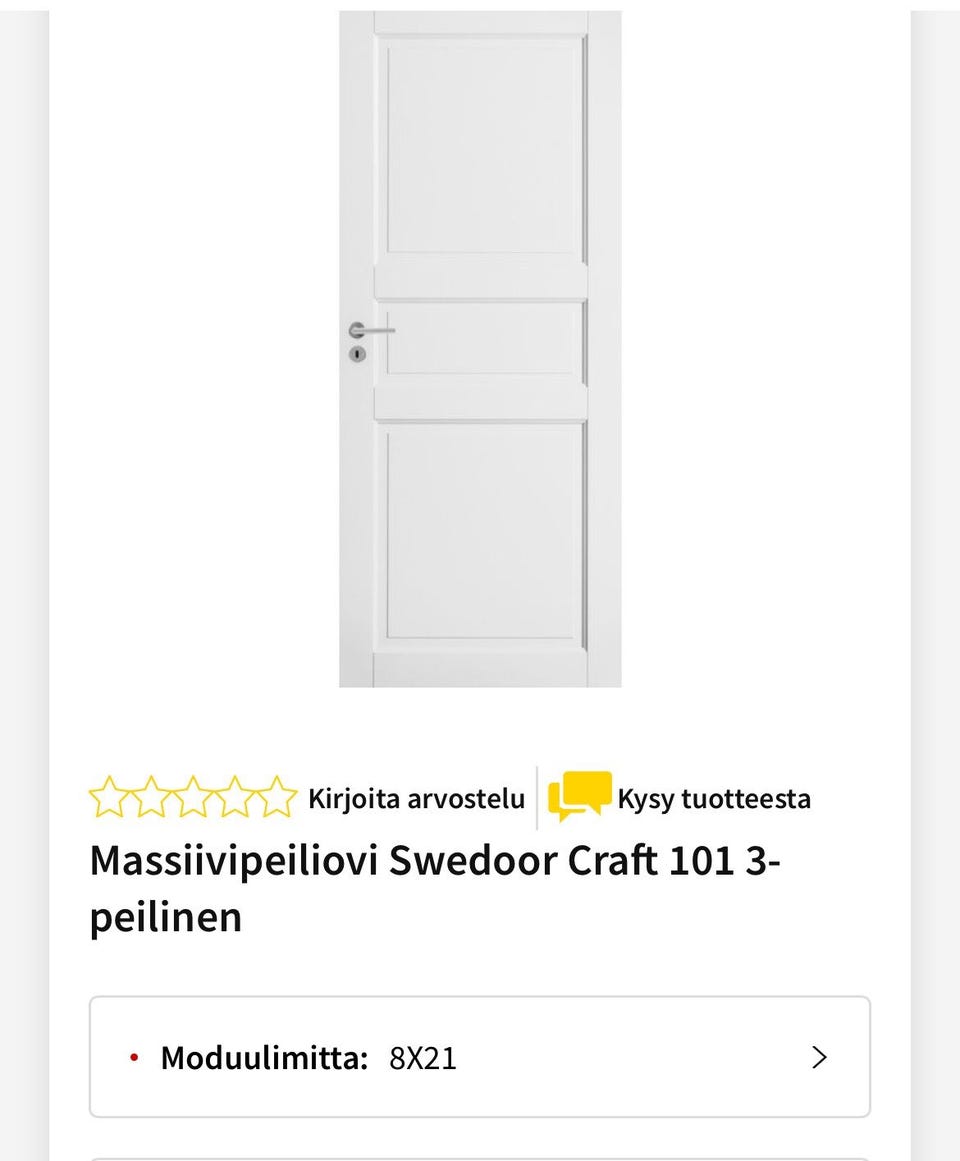Open Kirjoita arvostelu to write a review
960x1161 pixels.
coord(417,798)
